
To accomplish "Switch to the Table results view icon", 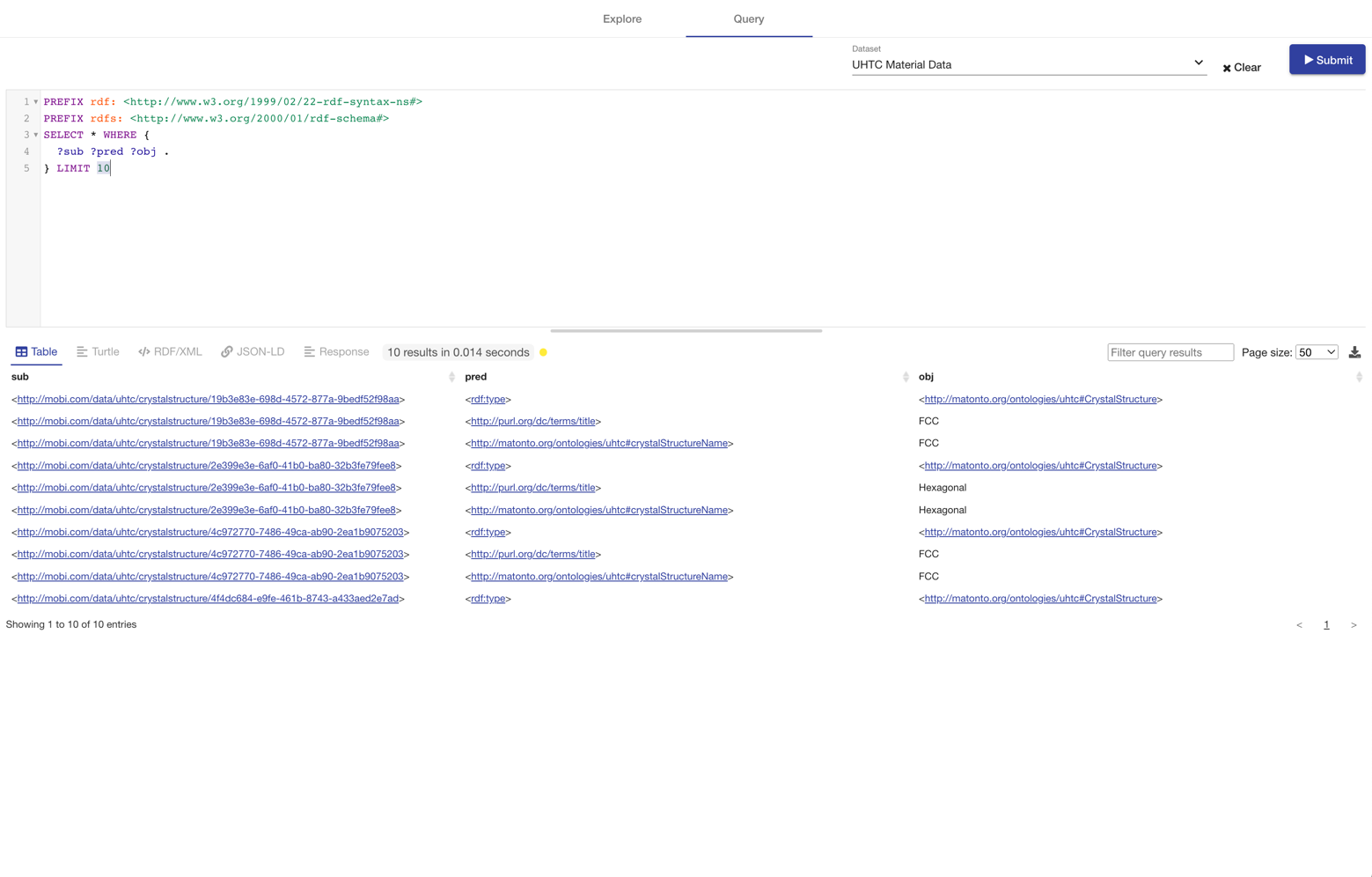I will click(35, 351).
